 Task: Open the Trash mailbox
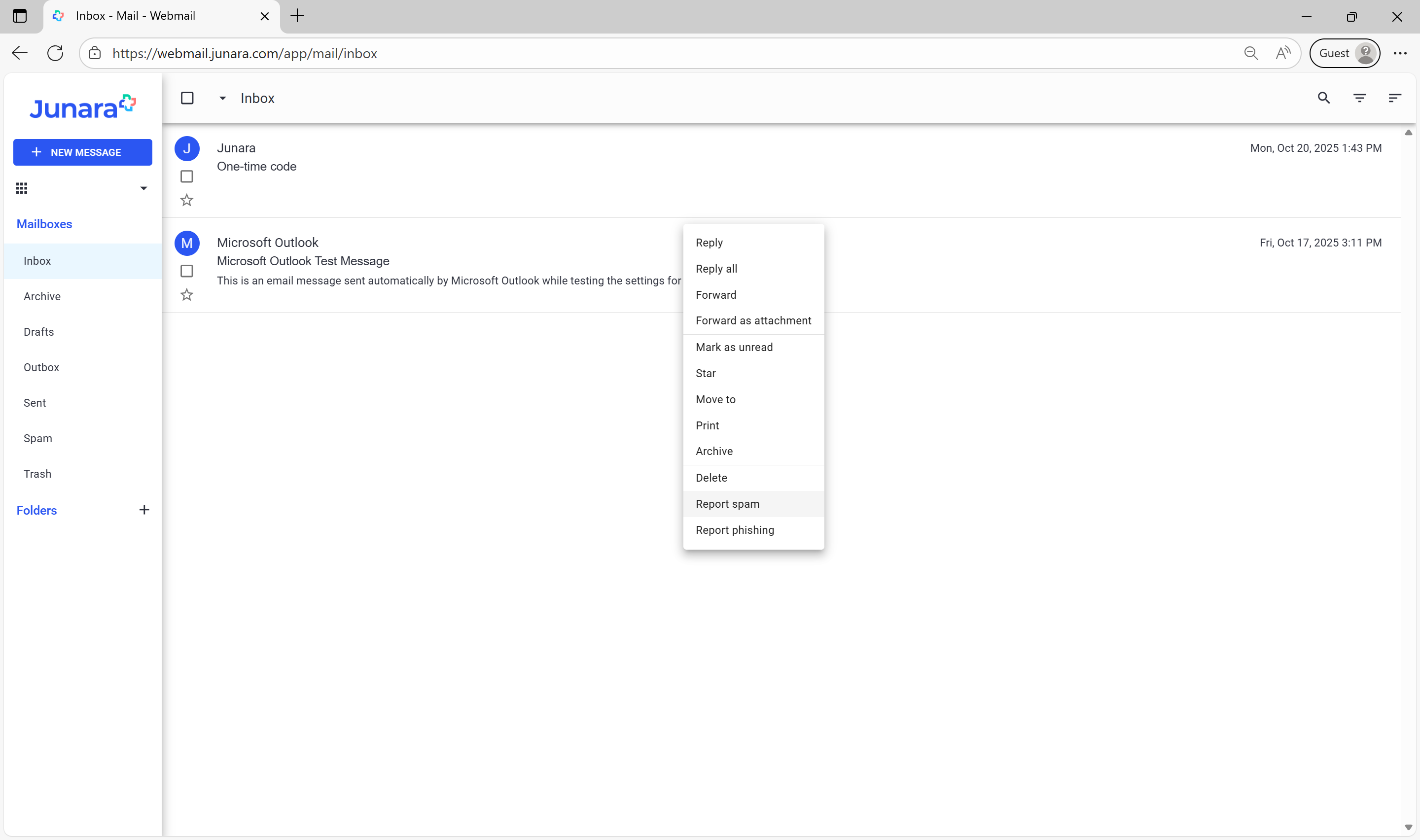[x=83, y=474]
